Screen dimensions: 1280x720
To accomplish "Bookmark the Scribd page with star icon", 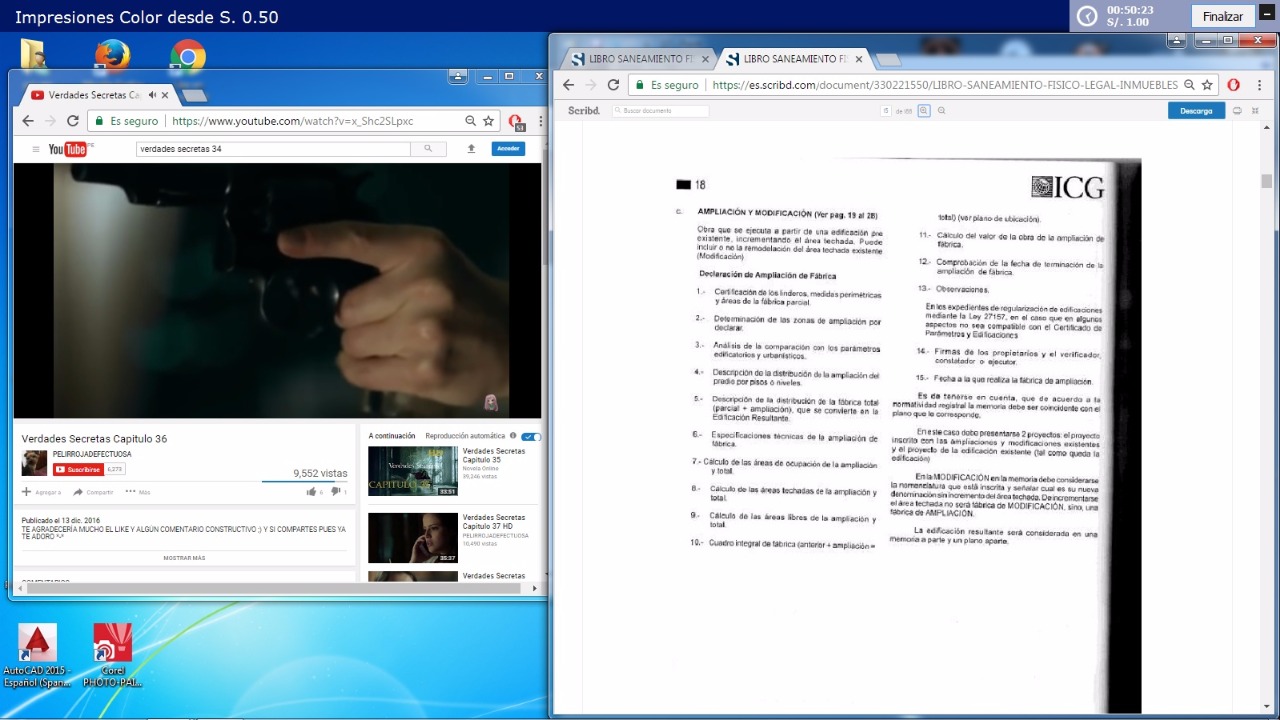I will coord(1207,85).
